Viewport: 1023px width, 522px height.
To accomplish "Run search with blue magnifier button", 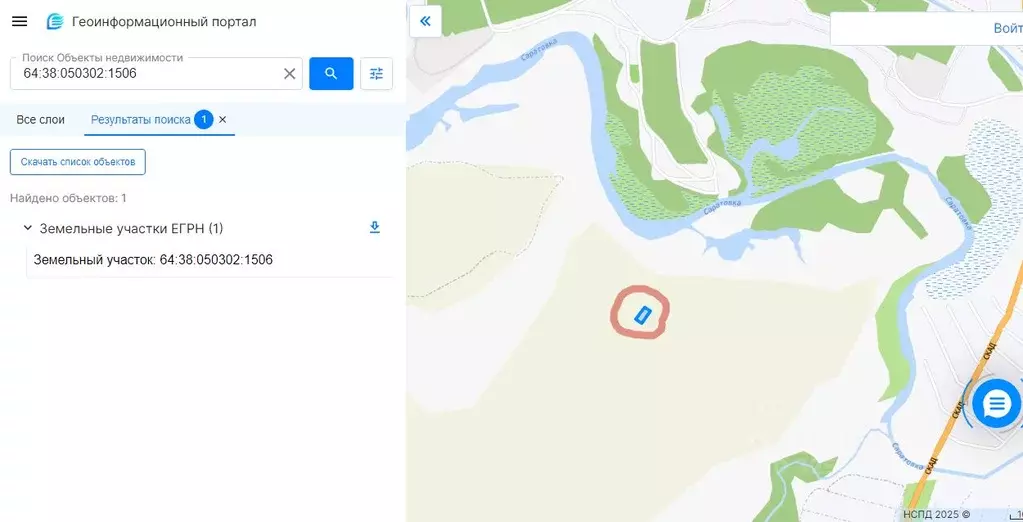I will click(x=331, y=74).
